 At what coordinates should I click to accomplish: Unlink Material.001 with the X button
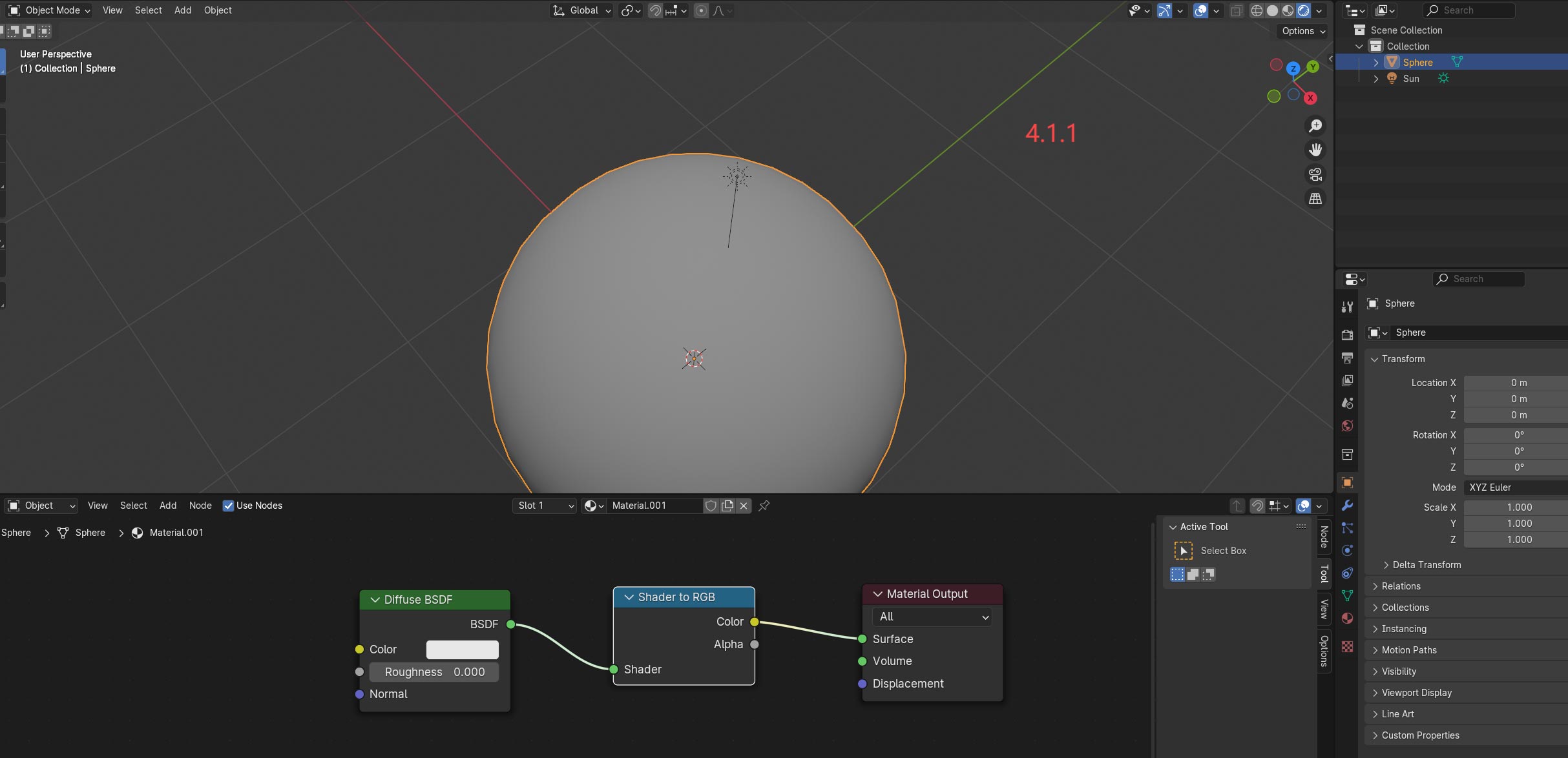point(744,506)
